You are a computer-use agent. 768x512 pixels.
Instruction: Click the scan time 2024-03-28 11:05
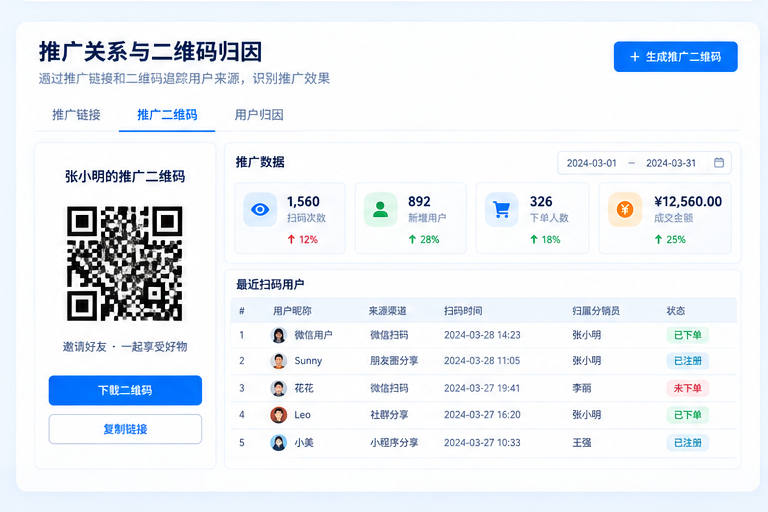(x=482, y=361)
